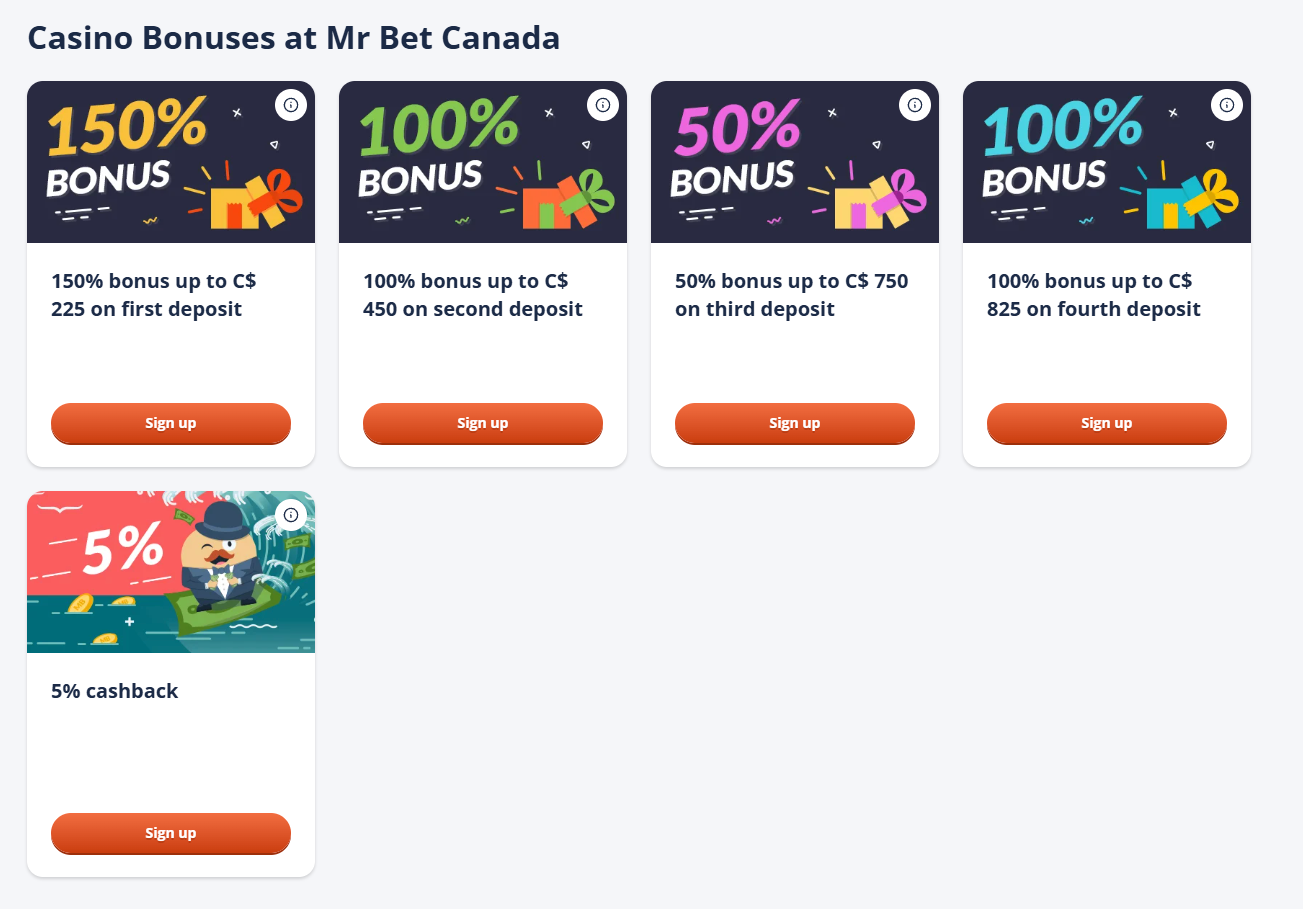
Task: Open info for the 150% first deposit bonus
Action: [291, 104]
